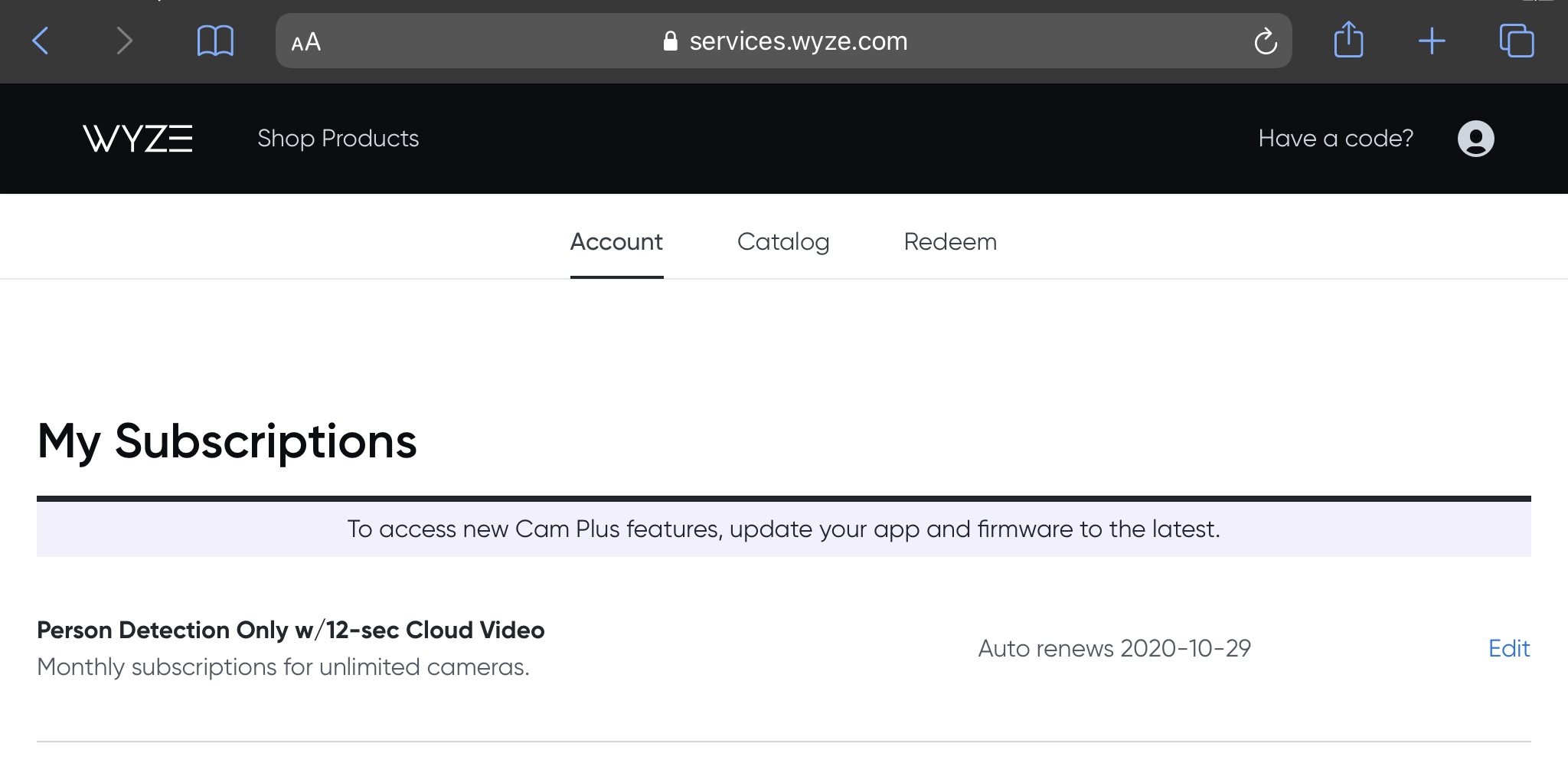The image size is (1568, 773).
Task: Click the 'Auto renews 2020-10-29' text
Action: click(1115, 648)
